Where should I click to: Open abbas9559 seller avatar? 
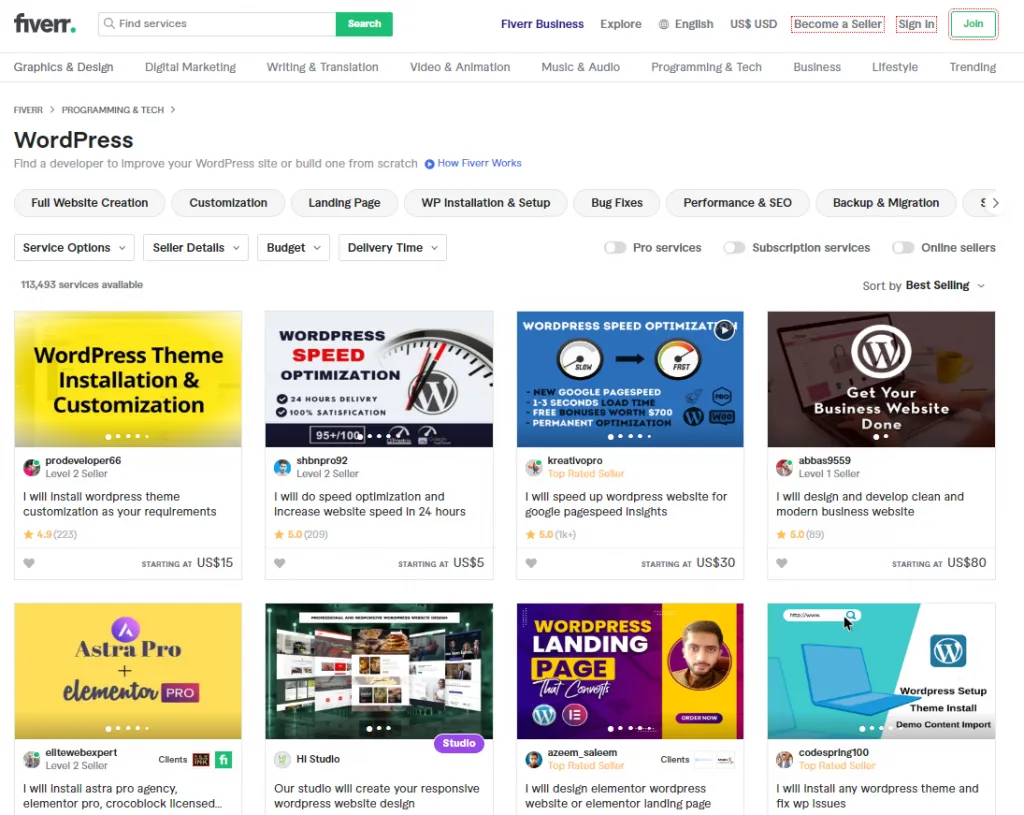(x=784, y=467)
